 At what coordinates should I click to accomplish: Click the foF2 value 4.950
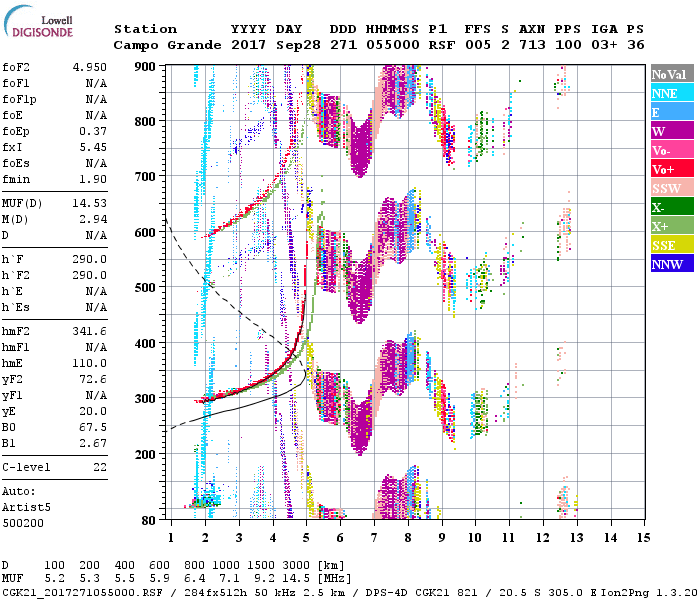pos(88,66)
